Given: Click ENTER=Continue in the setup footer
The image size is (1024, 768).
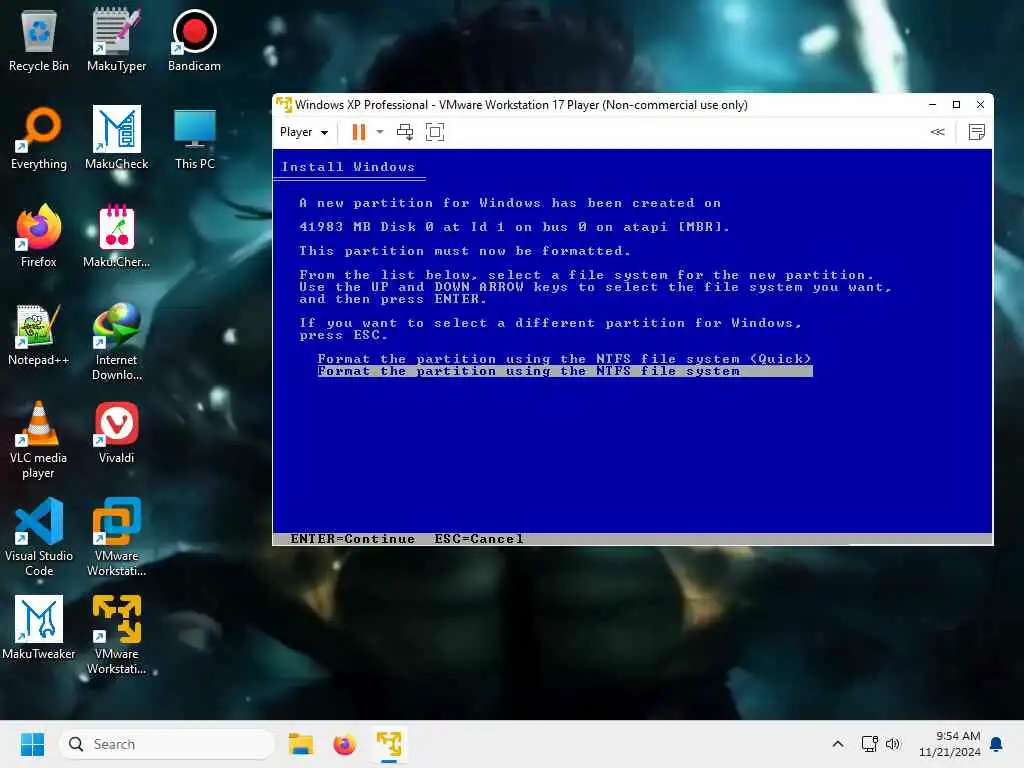Looking at the screenshot, I should pyautogui.click(x=352, y=539).
